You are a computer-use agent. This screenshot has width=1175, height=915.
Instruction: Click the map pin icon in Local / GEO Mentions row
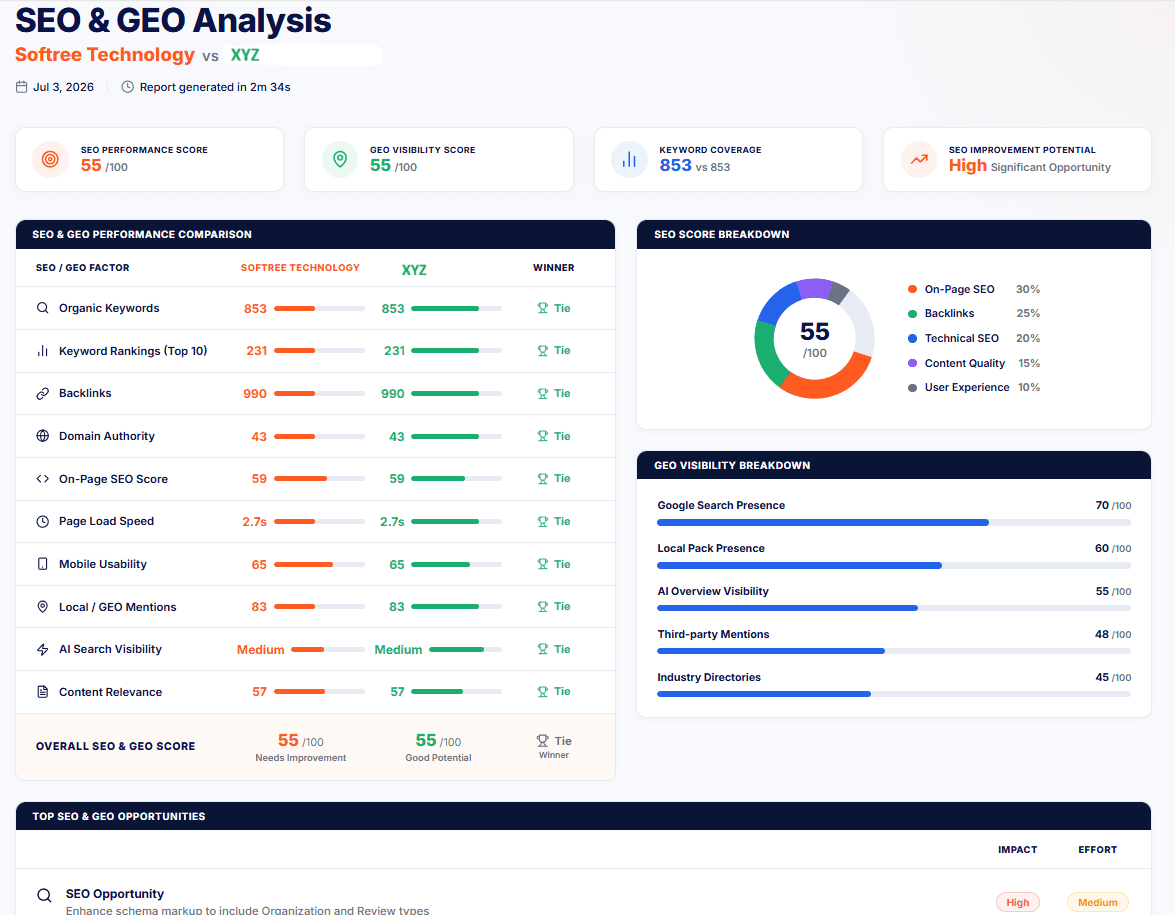click(43, 606)
